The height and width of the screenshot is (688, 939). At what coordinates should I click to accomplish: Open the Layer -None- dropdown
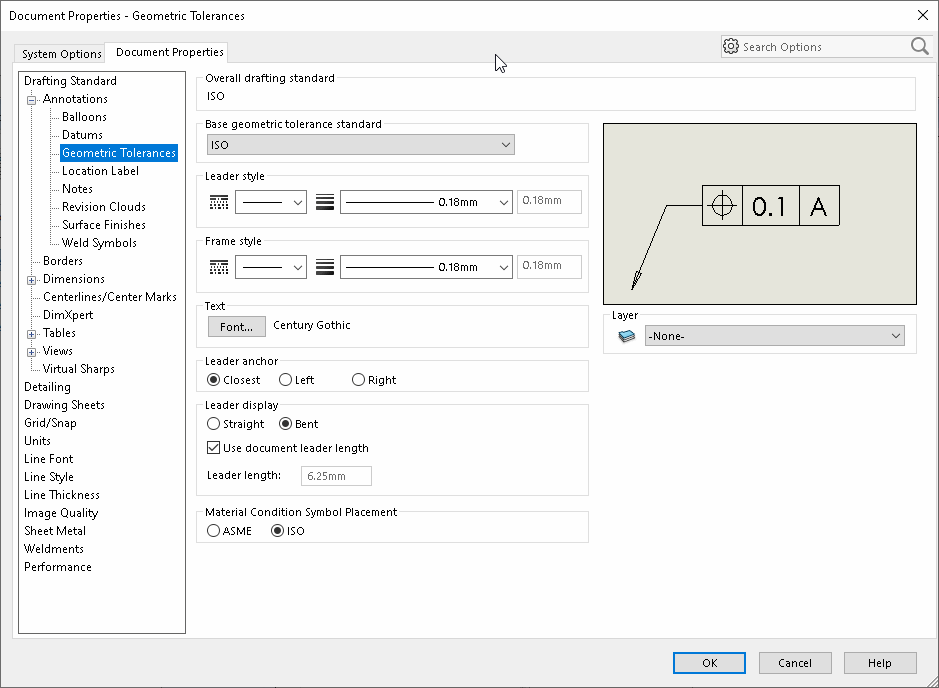(774, 336)
